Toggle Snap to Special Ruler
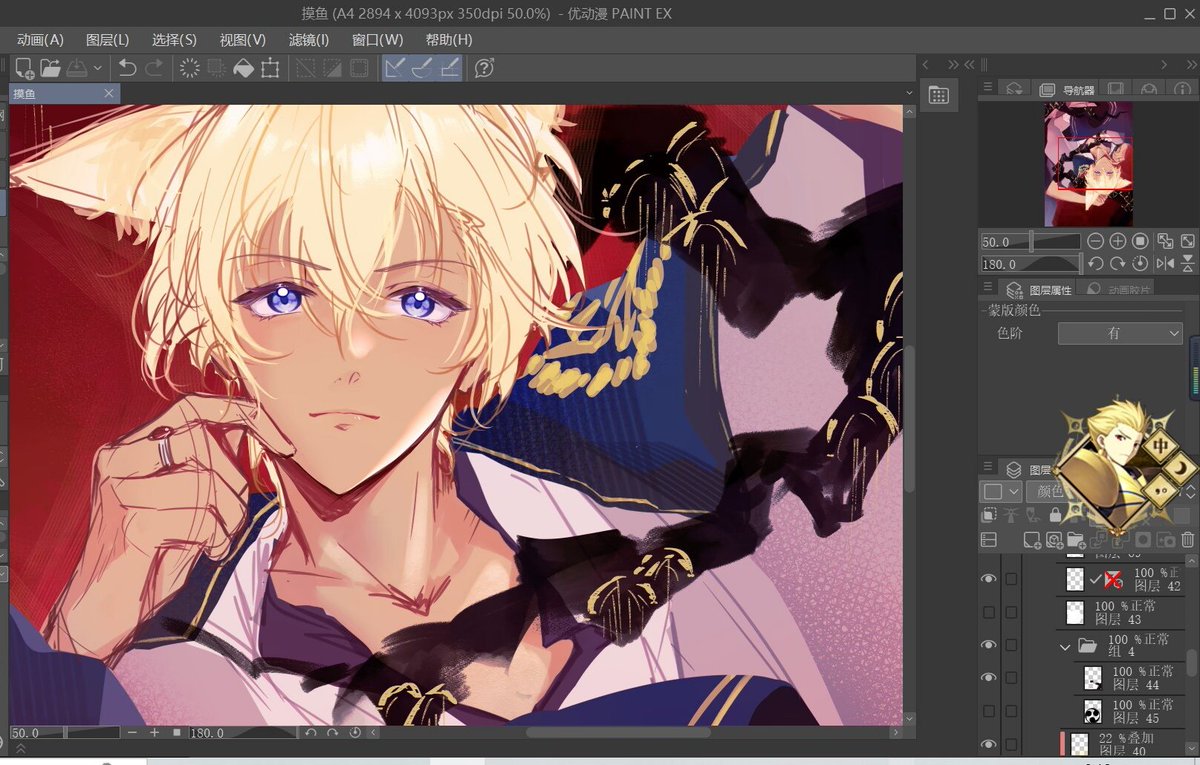 click(x=422, y=68)
